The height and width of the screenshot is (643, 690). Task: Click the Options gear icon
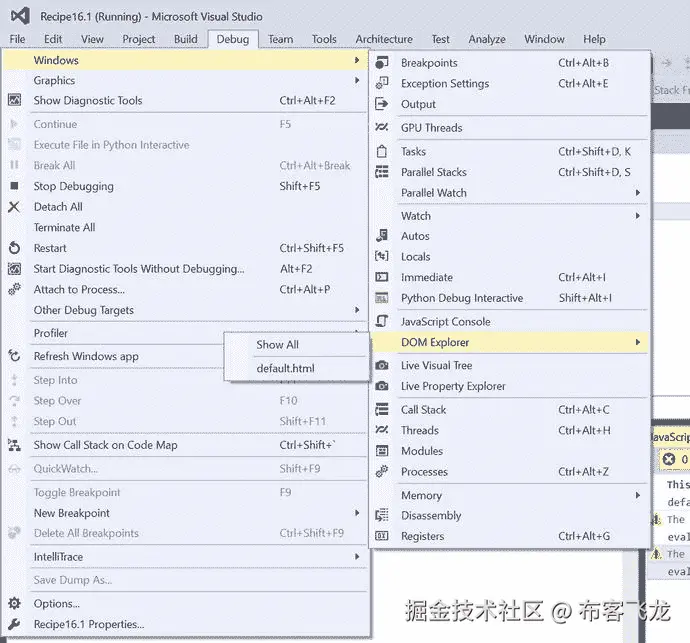point(15,603)
